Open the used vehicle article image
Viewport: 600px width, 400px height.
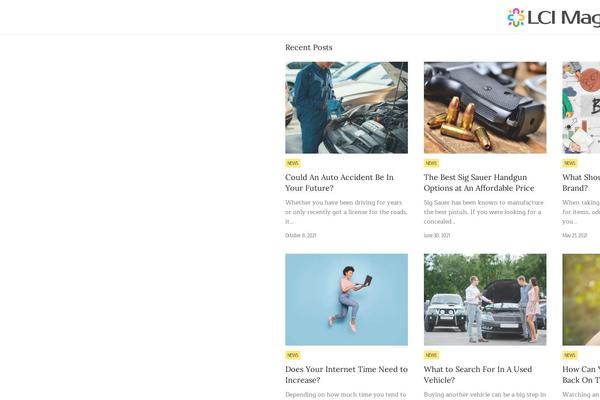485,299
